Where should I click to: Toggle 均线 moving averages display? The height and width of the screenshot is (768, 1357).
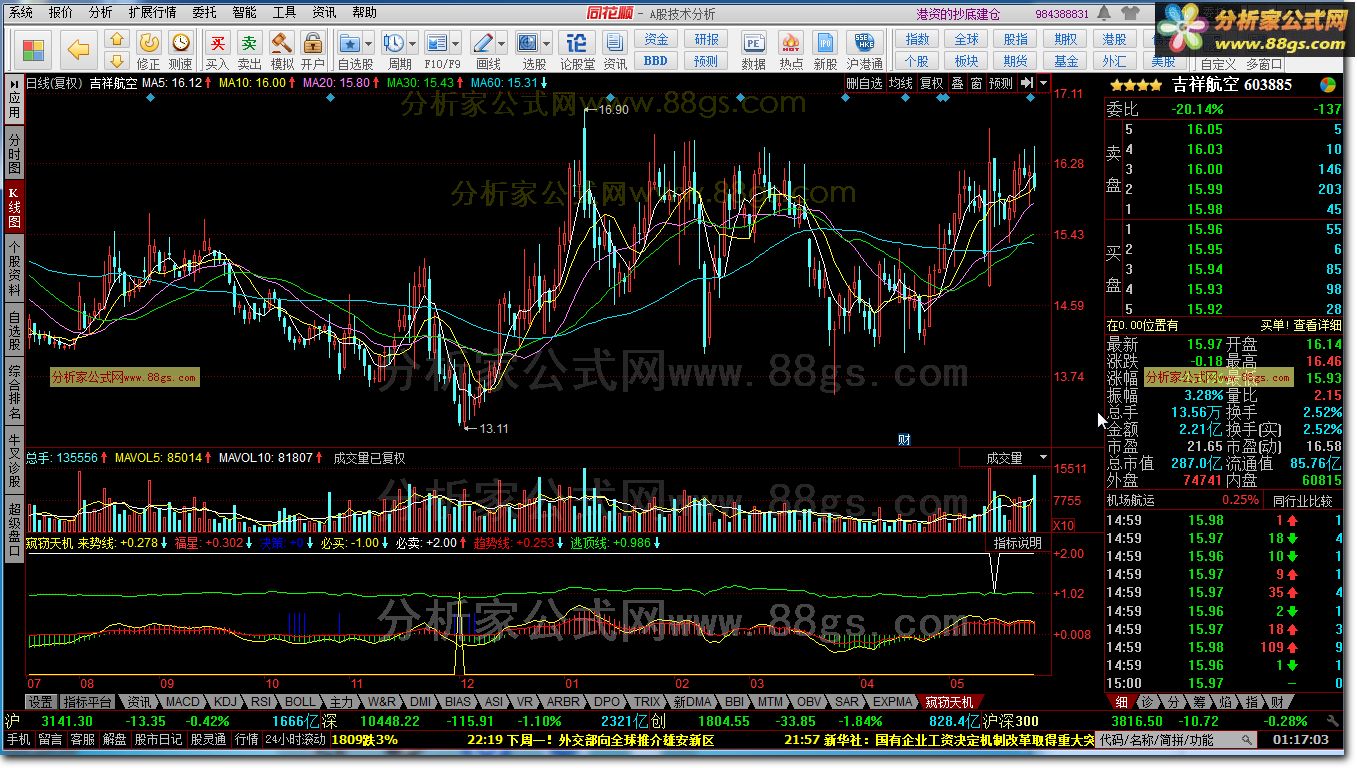tap(901, 84)
